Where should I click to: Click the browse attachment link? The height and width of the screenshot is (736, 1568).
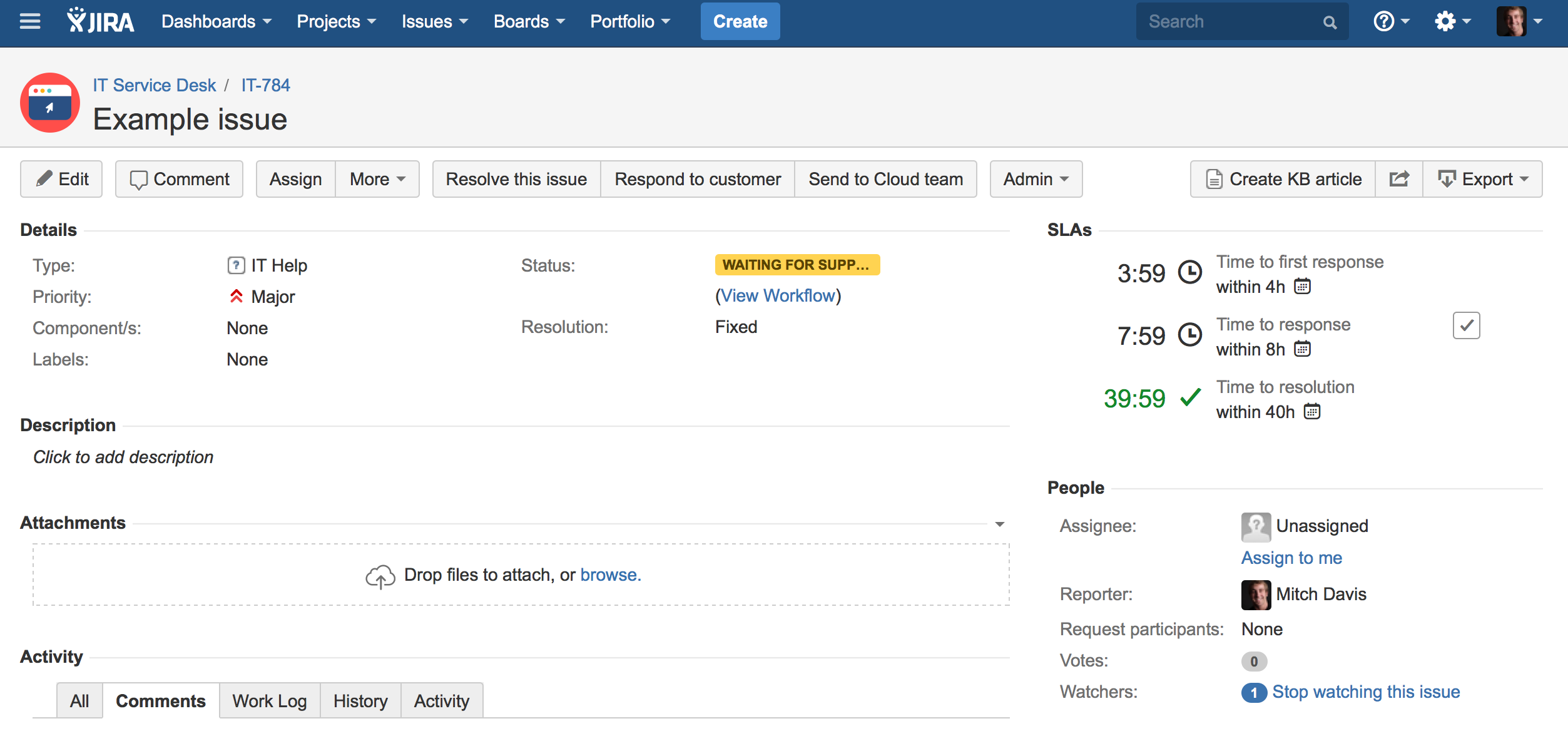(611, 575)
